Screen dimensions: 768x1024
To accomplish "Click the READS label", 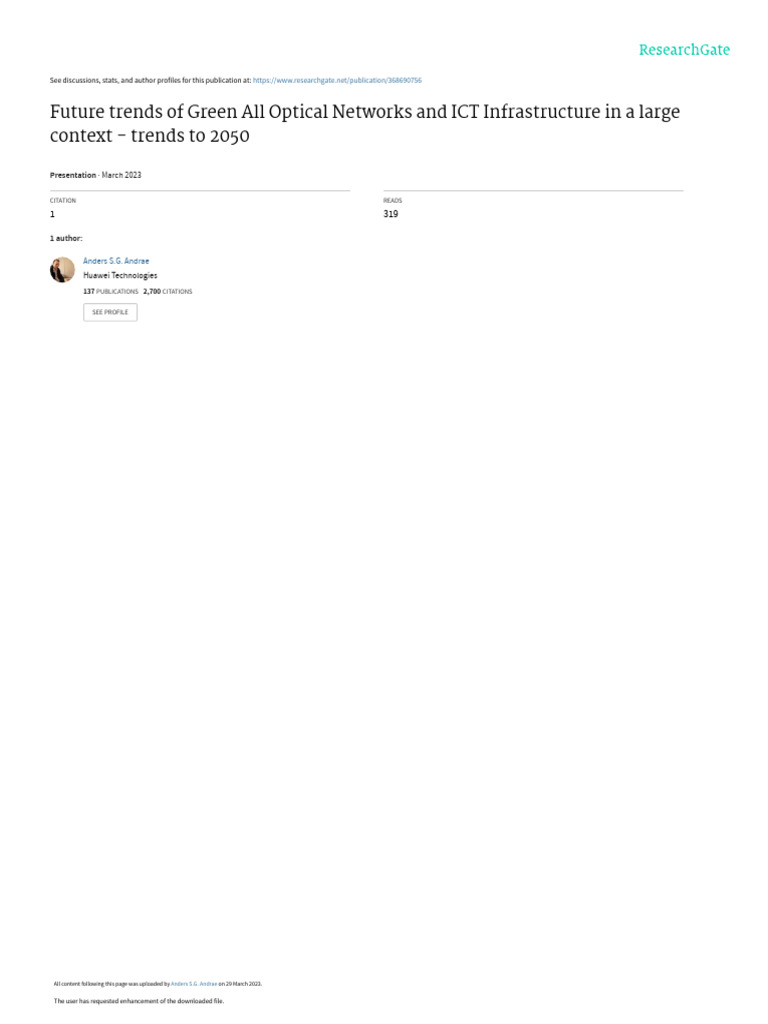I will [392, 200].
